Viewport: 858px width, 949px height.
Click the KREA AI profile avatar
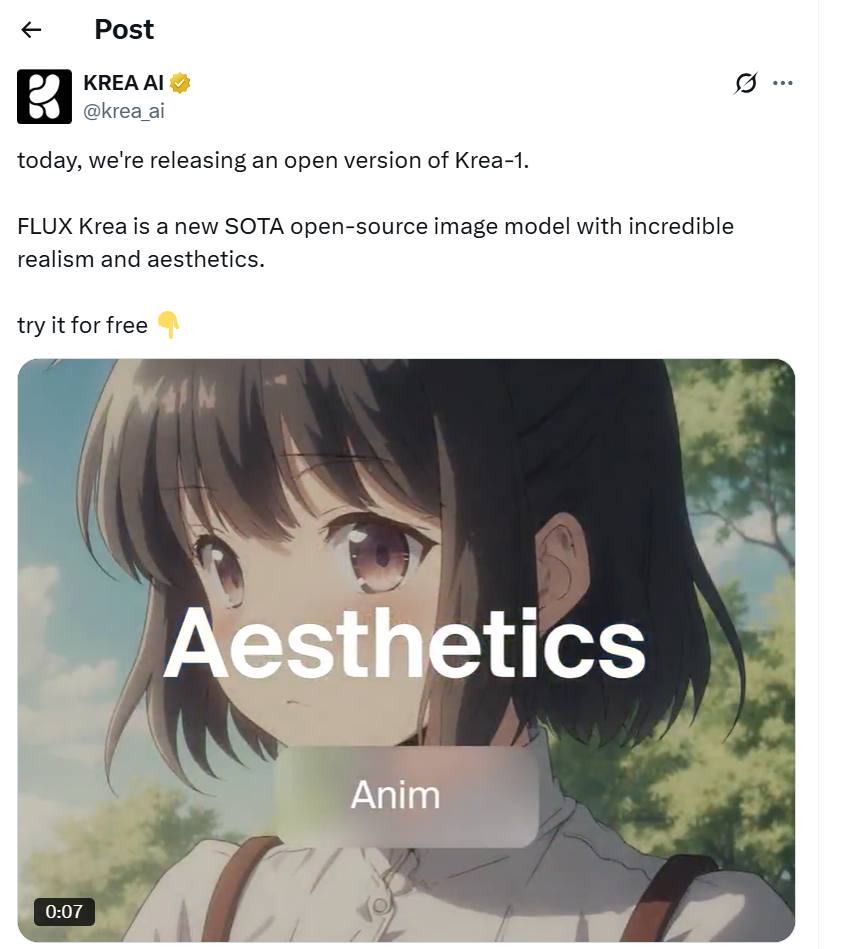click(x=44, y=97)
